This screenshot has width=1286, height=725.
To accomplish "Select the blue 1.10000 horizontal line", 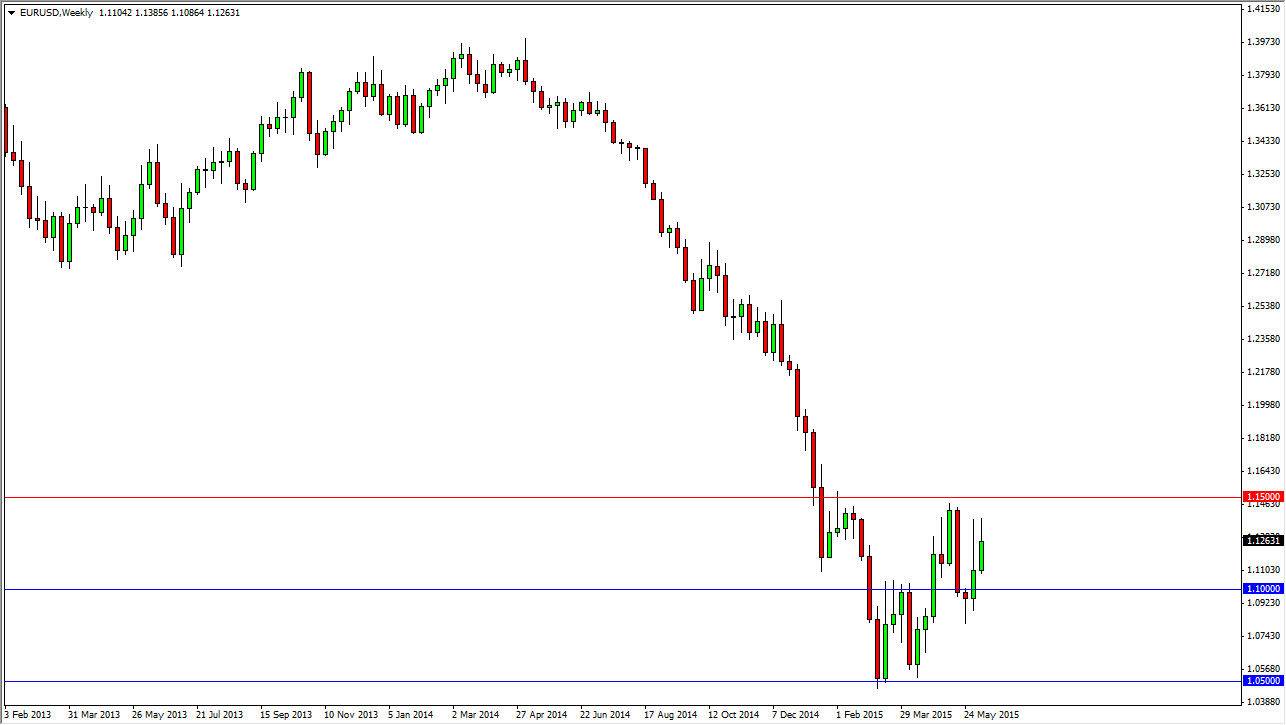I will (620, 589).
